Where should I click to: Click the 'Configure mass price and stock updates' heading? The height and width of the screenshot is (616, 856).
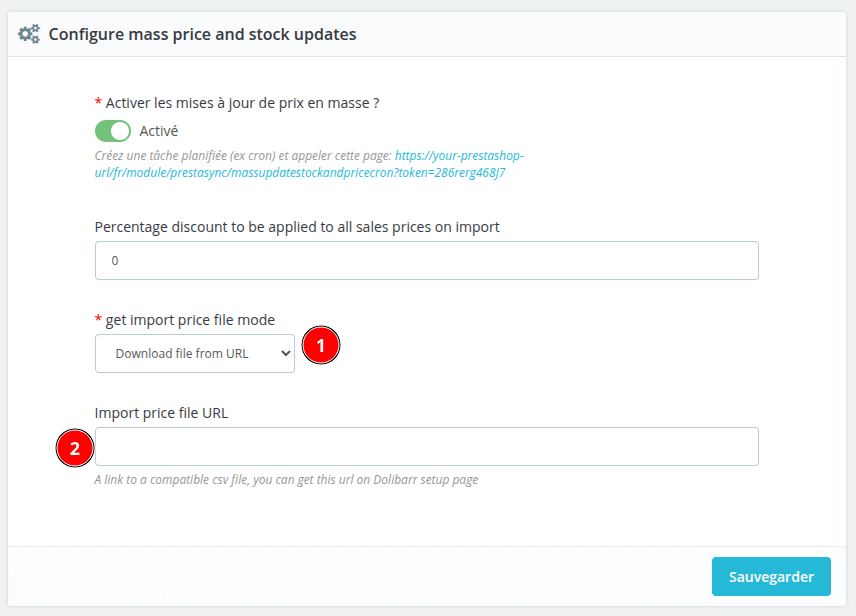[x=203, y=34]
